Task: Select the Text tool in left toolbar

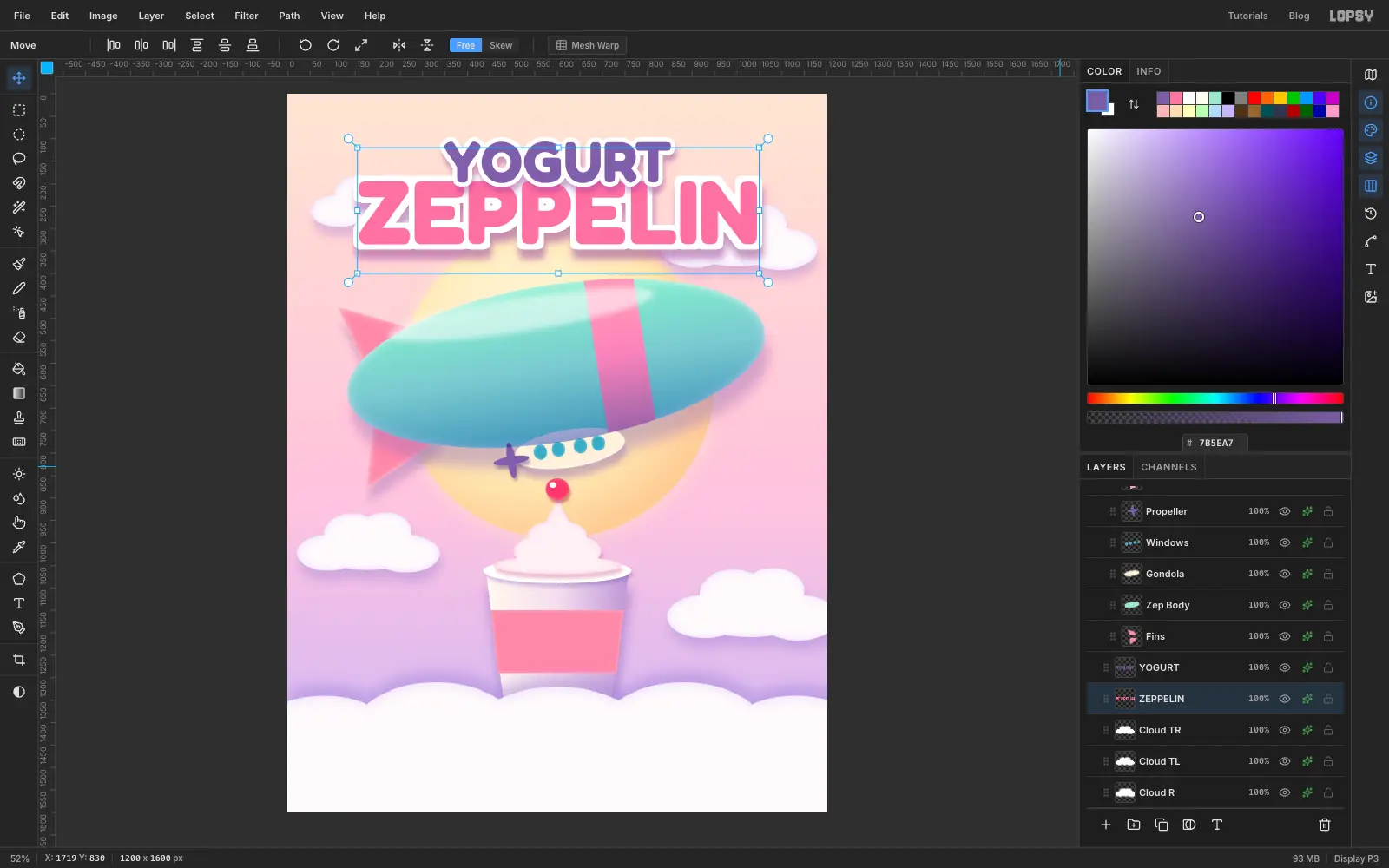Action: tap(19, 603)
